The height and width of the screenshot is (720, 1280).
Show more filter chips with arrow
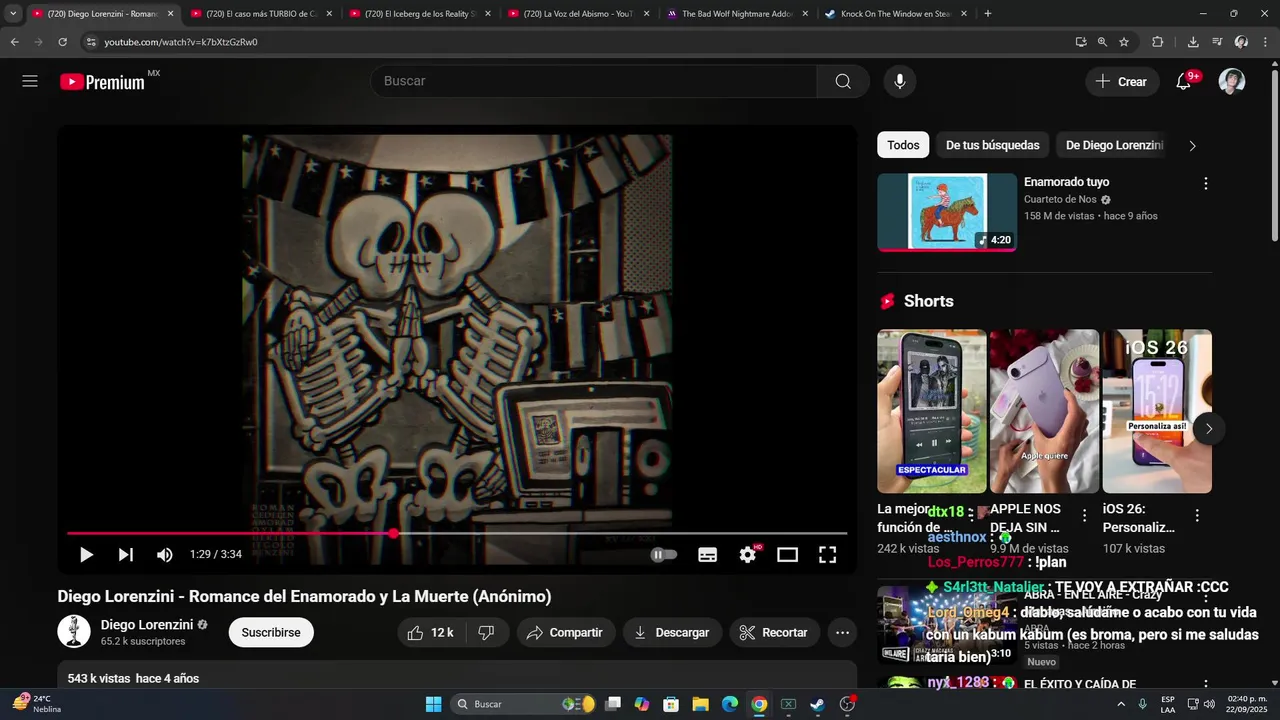[x=1192, y=146]
